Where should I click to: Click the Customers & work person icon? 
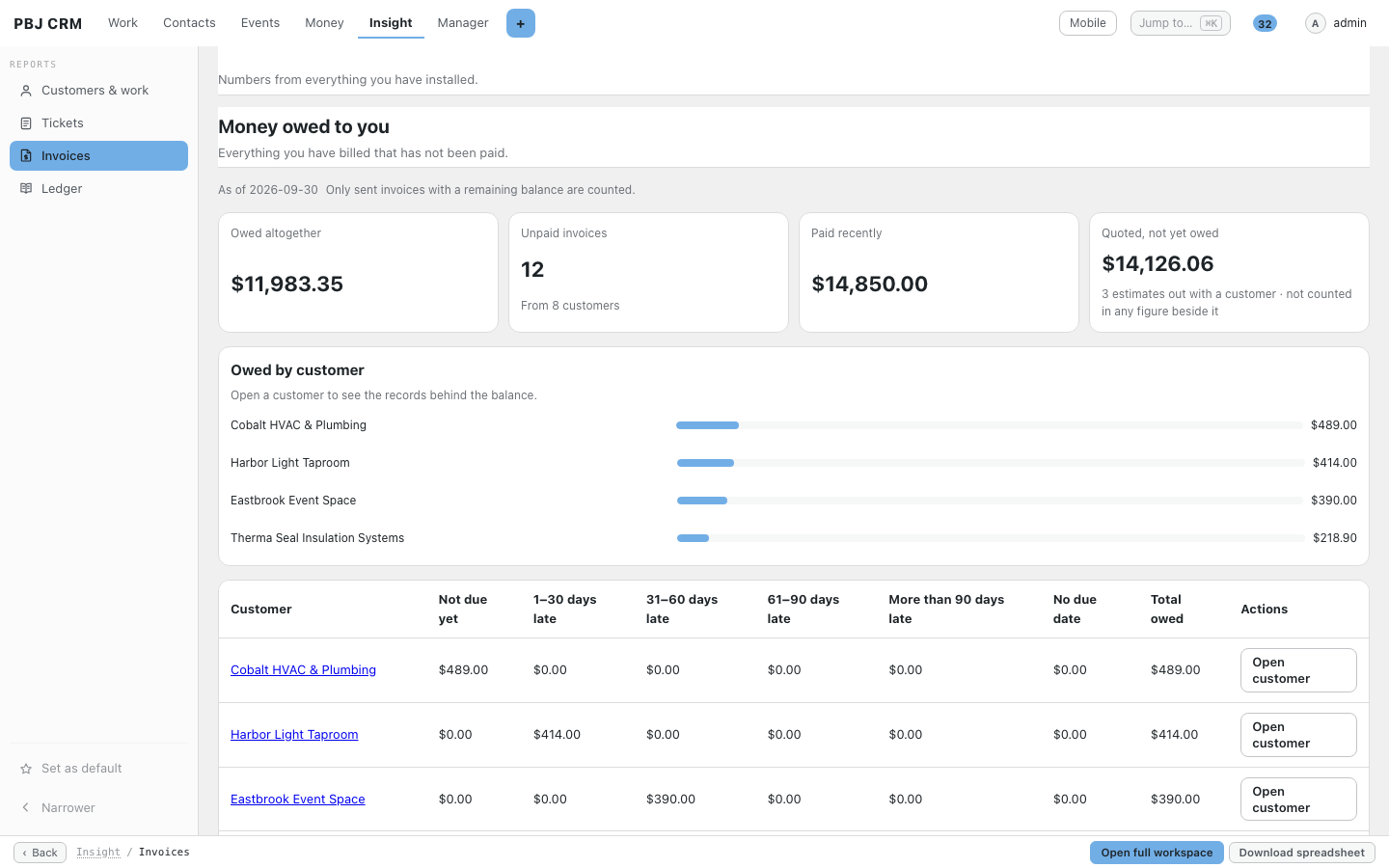[x=26, y=91]
